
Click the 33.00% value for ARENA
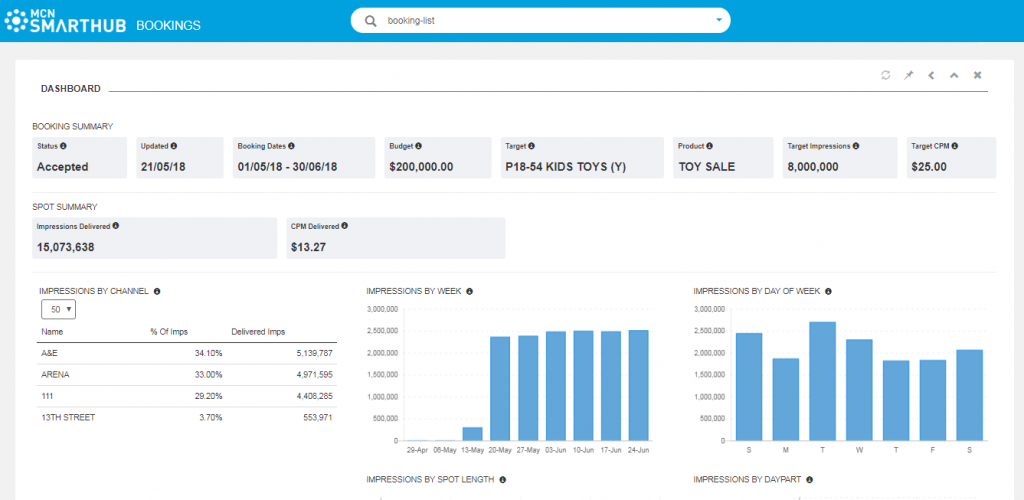click(x=208, y=375)
